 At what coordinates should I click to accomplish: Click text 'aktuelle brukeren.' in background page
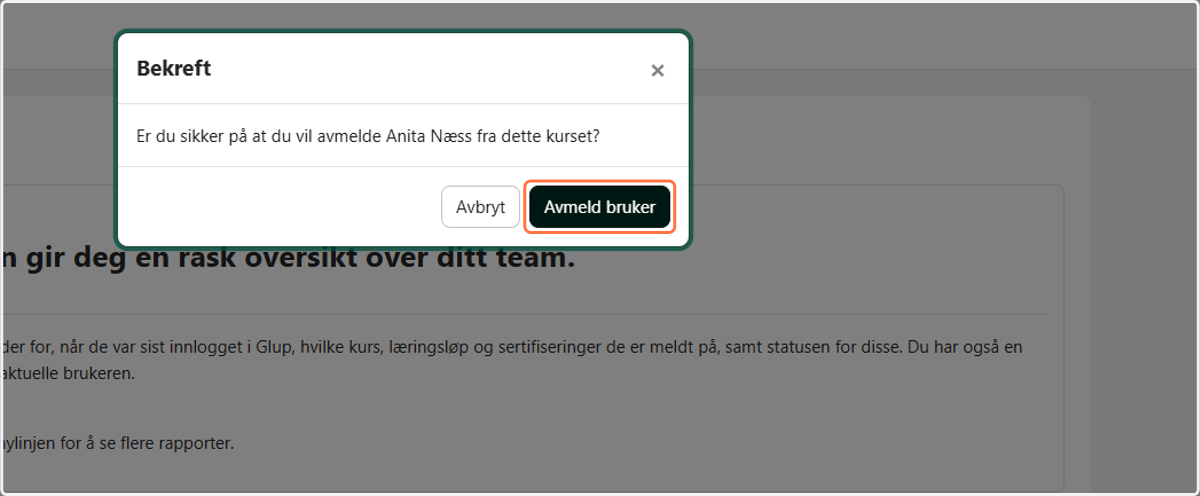[67, 373]
